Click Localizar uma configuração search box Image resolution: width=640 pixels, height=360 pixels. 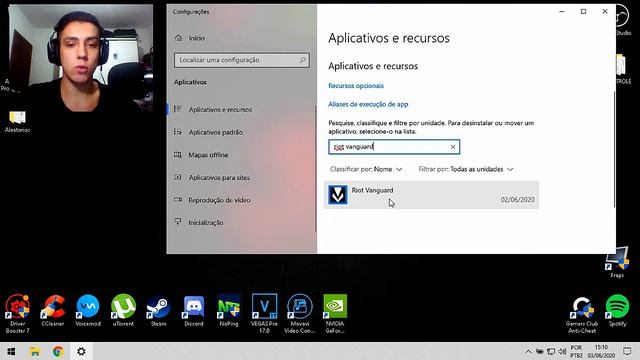[x=242, y=60]
